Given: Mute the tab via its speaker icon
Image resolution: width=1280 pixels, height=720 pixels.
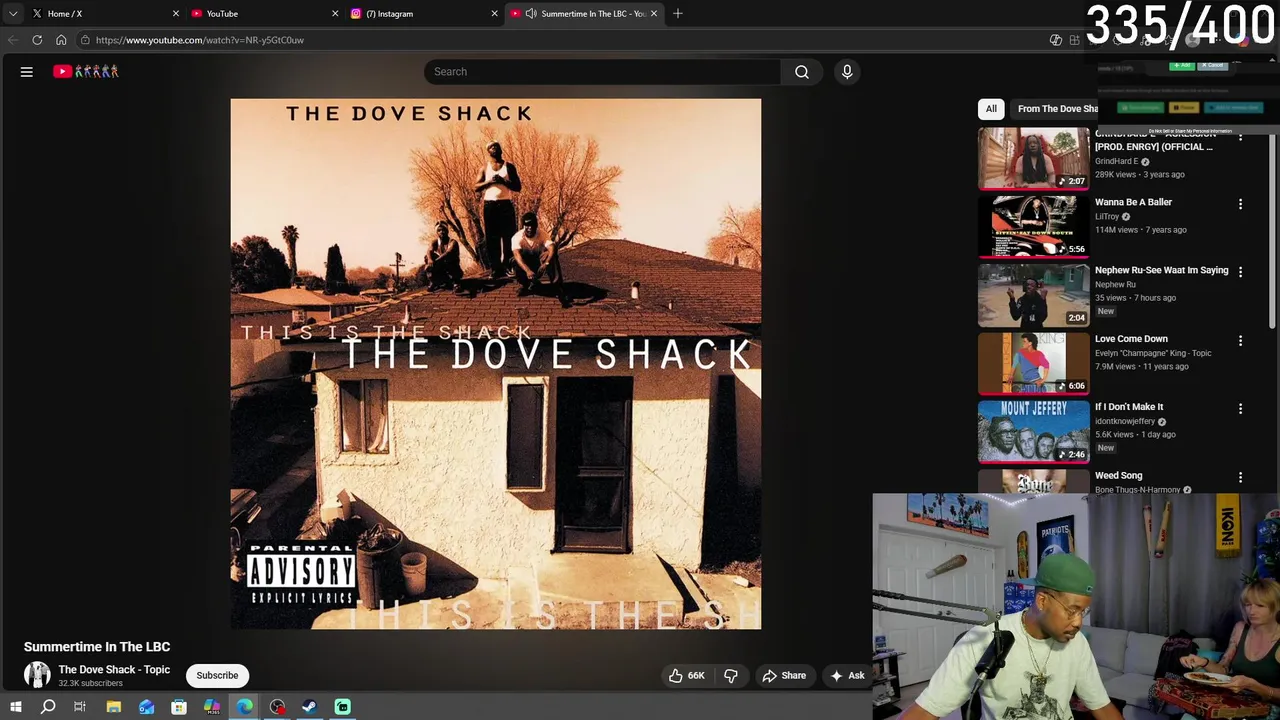Looking at the screenshot, I should (531, 14).
